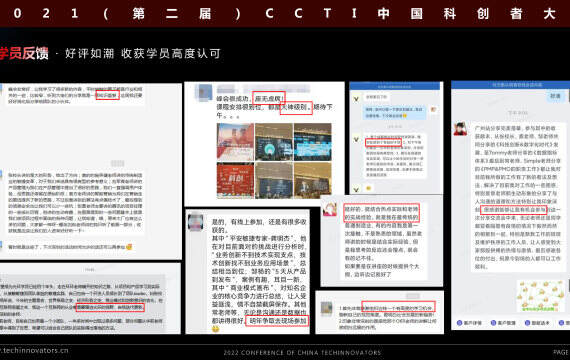Click the laughing emoji below 明年争取去现场参加
Screen dimensions: 570x360
pos(216,329)
